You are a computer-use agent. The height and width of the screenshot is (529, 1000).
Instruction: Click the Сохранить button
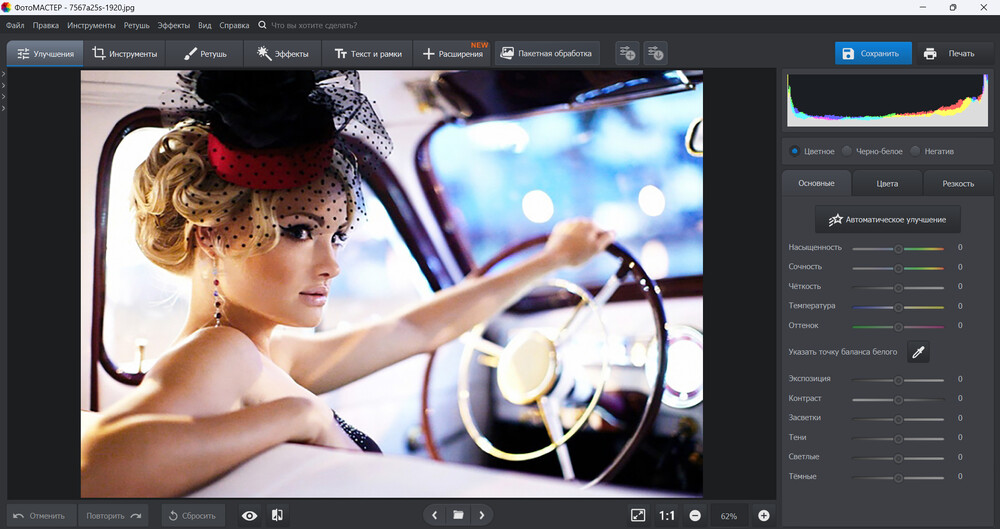pyautogui.click(x=873, y=54)
